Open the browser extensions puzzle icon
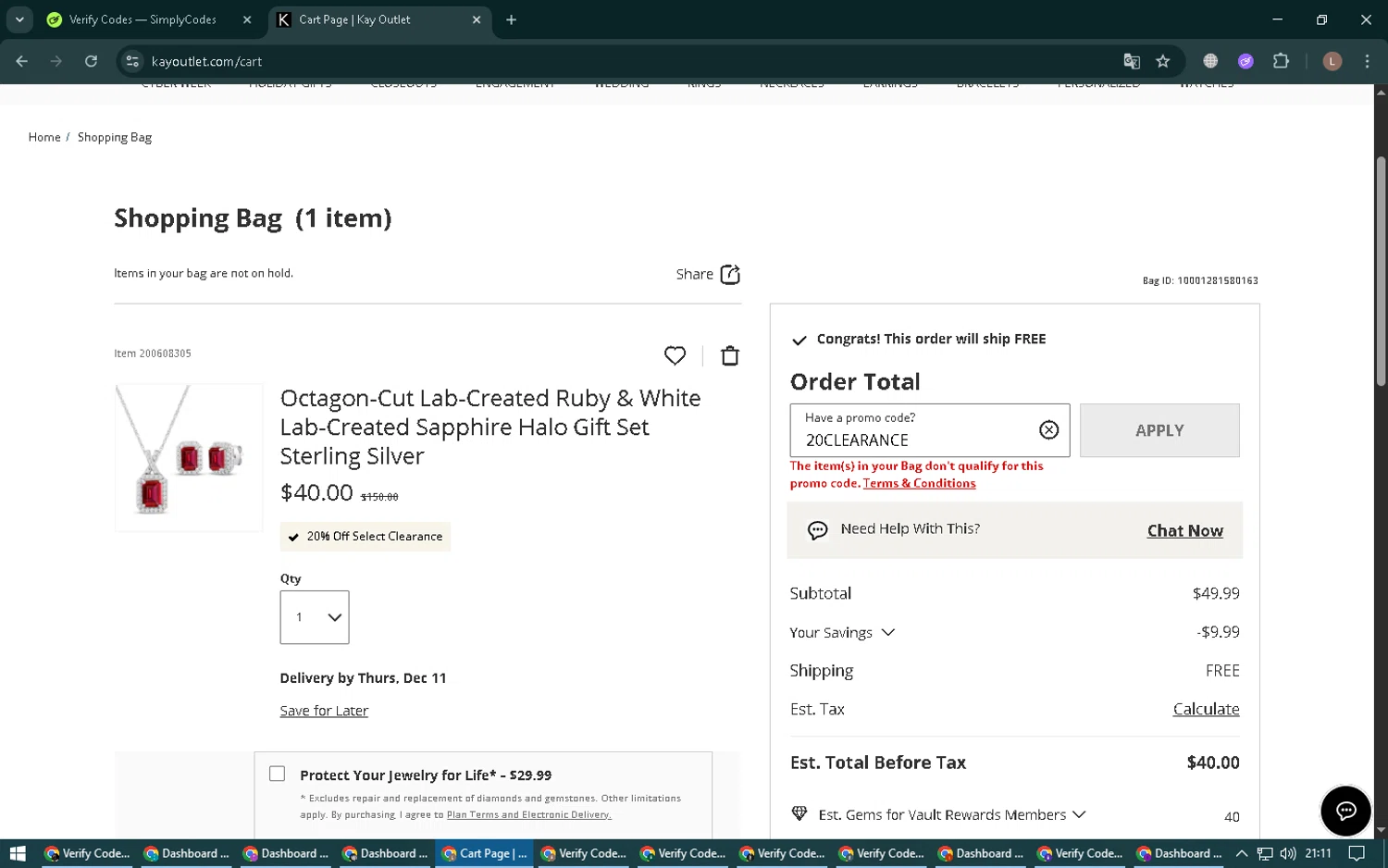 coord(1281,61)
